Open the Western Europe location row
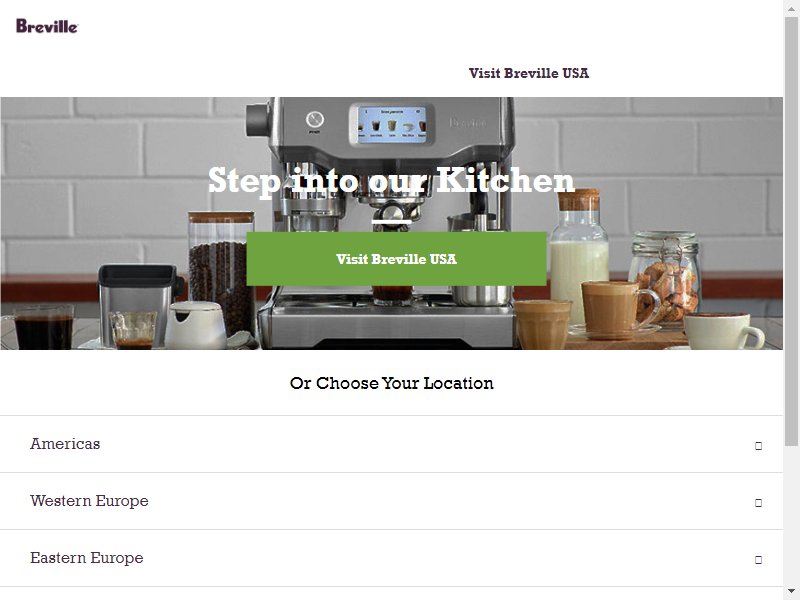 click(x=391, y=502)
